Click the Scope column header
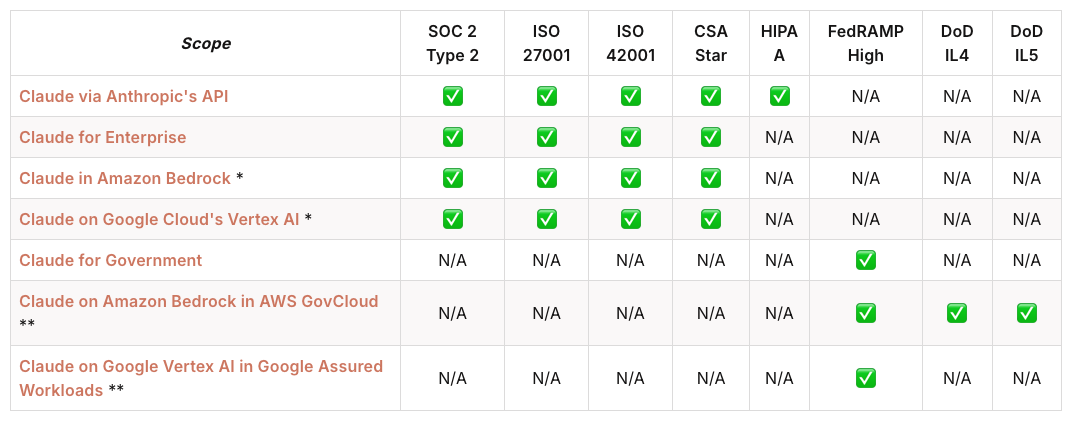Screen dimensions: 1073x422 [205, 43]
